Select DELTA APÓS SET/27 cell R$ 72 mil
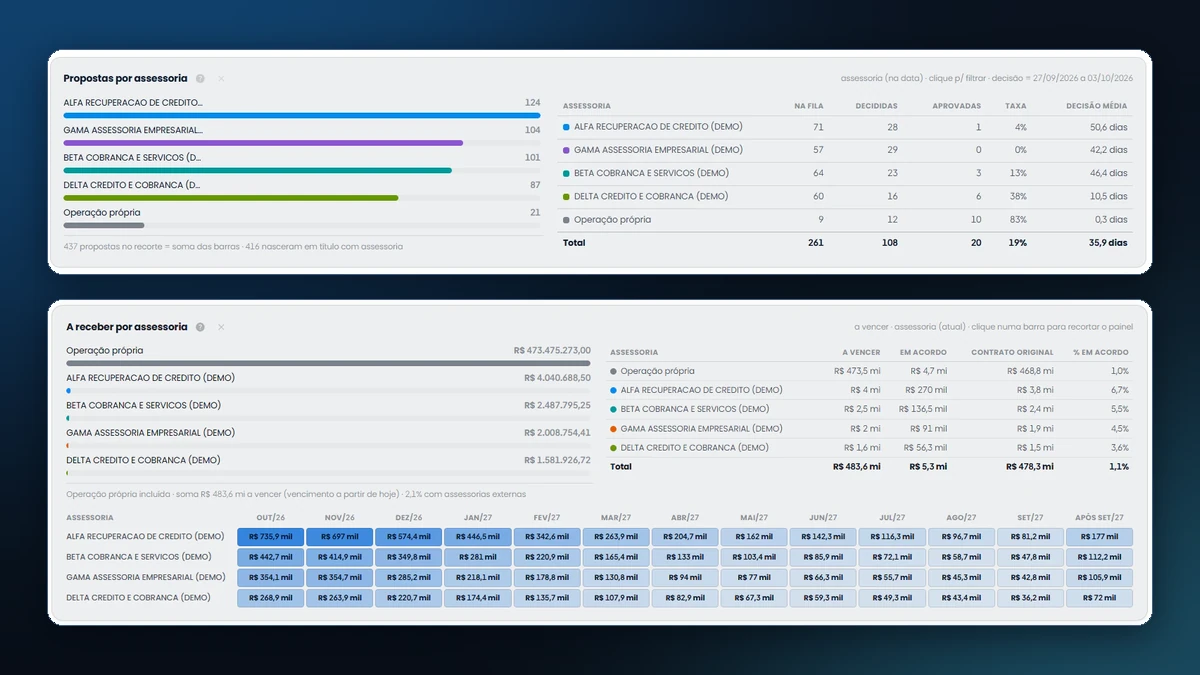 pyautogui.click(x=1099, y=598)
